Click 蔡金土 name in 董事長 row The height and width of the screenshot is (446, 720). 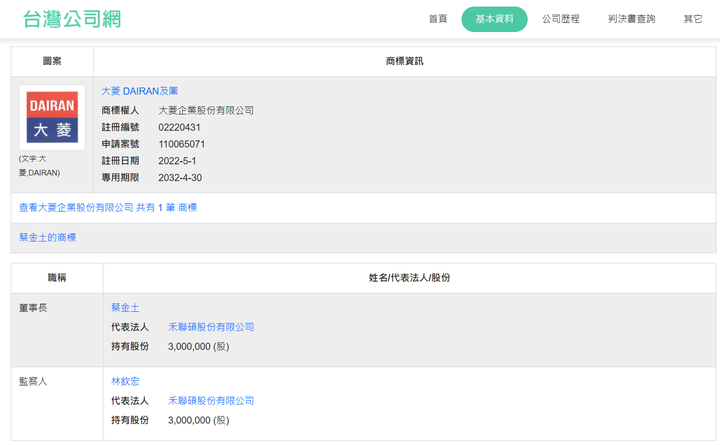click(x=125, y=308)
